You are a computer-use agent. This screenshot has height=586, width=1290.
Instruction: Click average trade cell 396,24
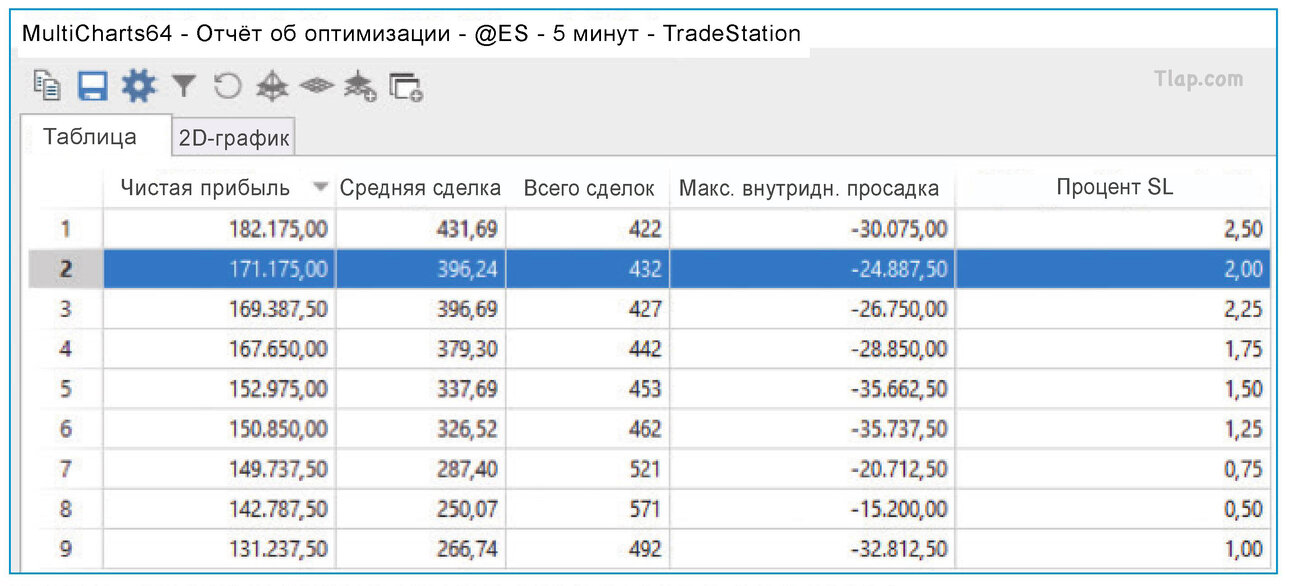[x=421, y=269]
